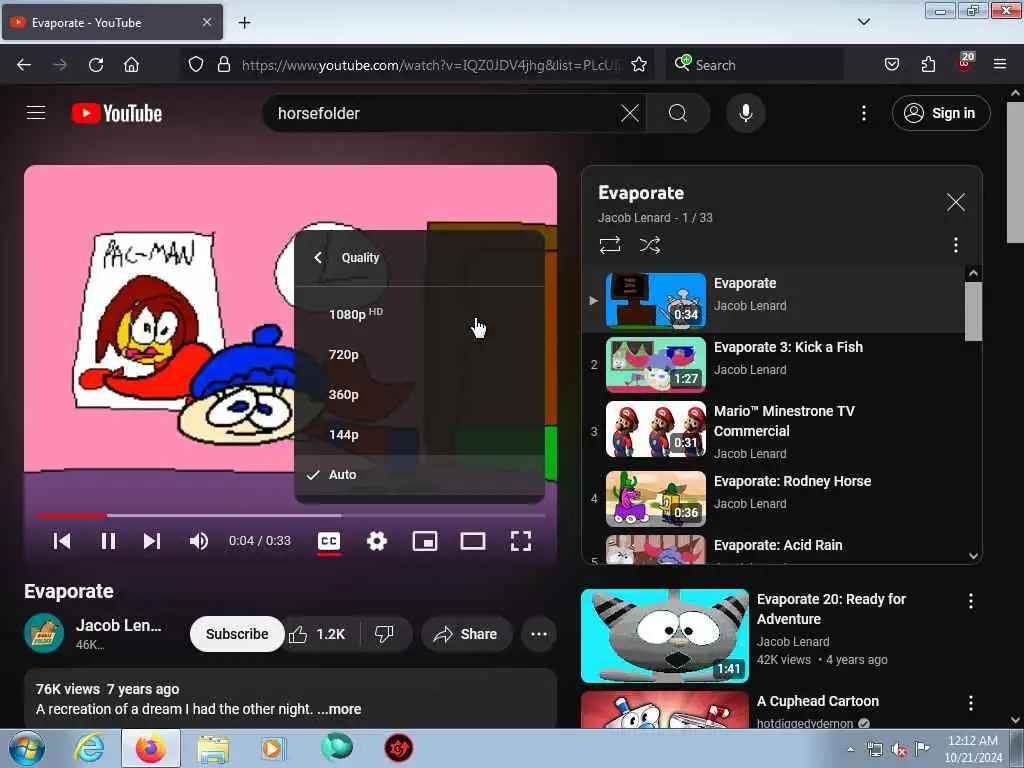Play Mario Minestrone TV Commercial
The image size is (1024, 768).
coord(773,429)
